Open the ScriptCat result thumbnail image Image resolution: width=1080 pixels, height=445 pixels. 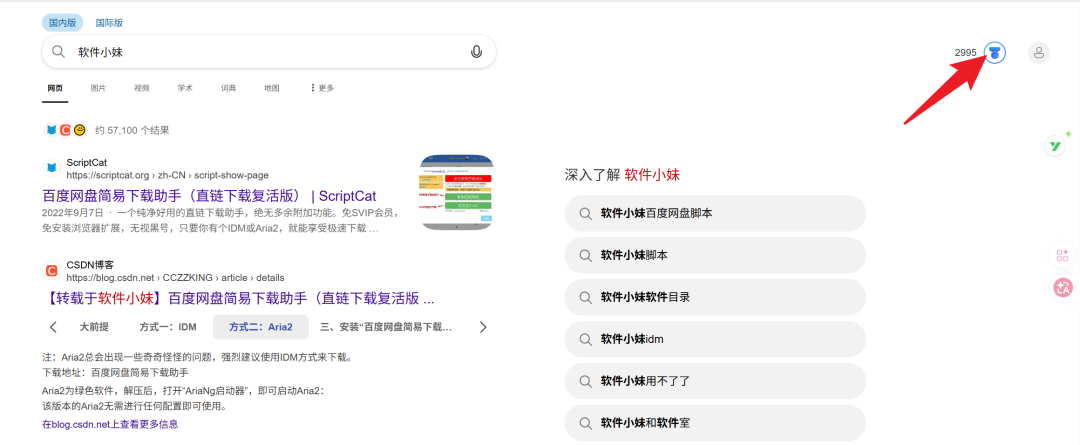pyautogui.click(x=457, y=192)
